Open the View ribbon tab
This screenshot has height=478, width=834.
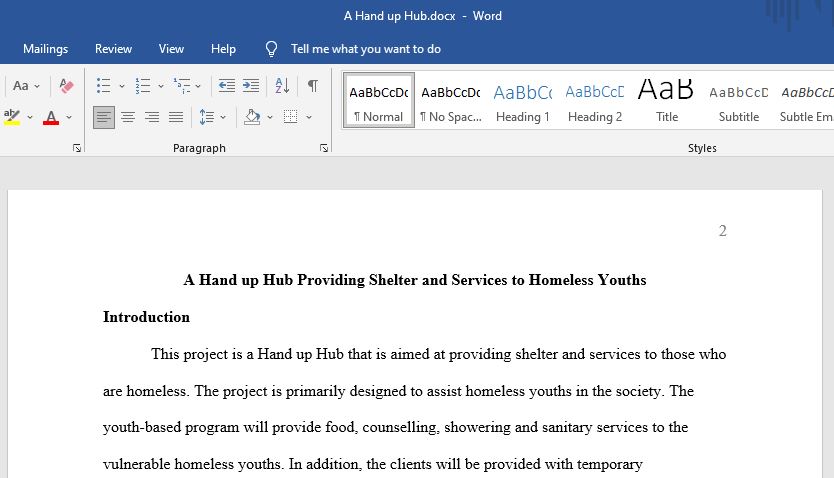[x=171, y=49]
